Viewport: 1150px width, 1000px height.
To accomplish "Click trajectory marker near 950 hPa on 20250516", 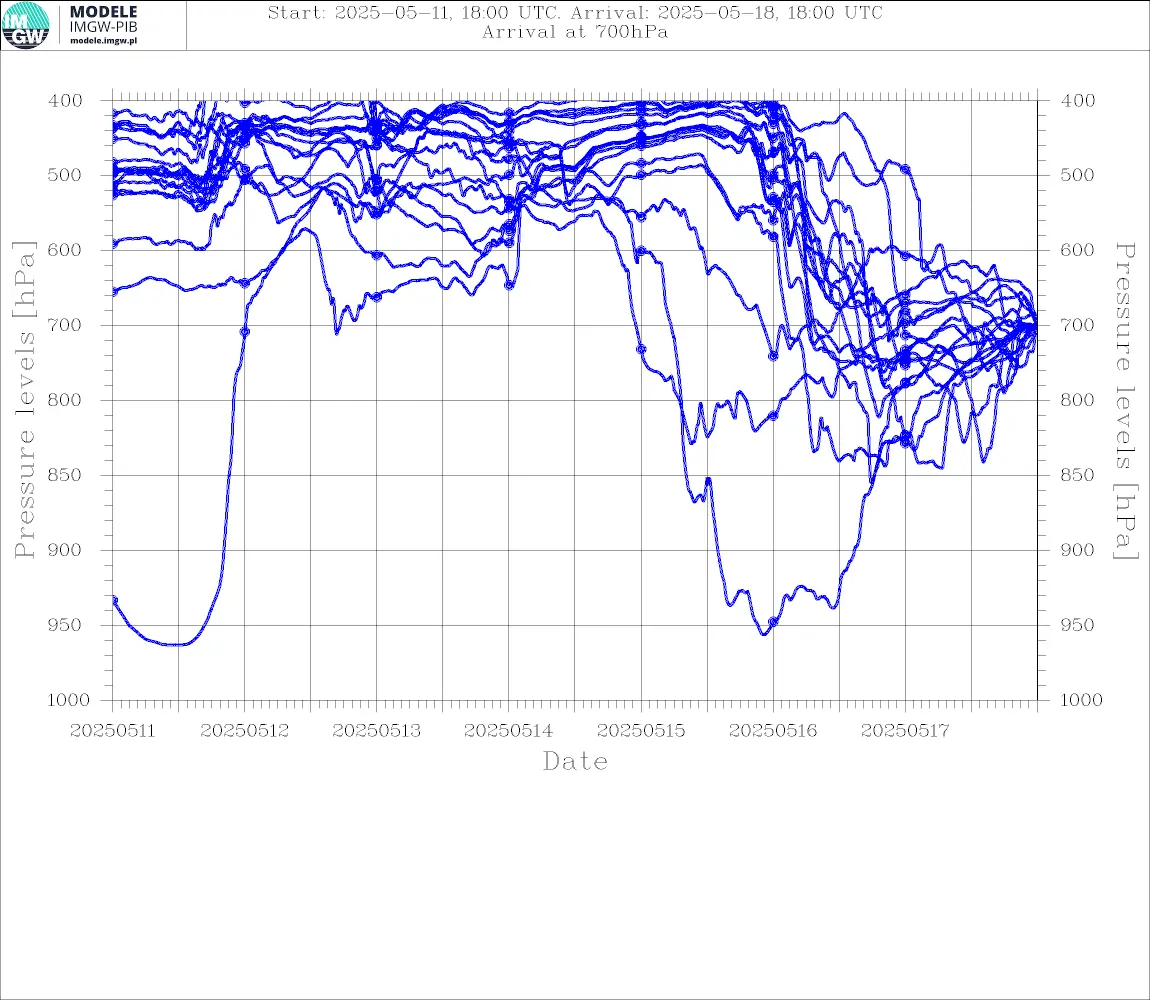I will pyautogui.click(x=773, y=622).
